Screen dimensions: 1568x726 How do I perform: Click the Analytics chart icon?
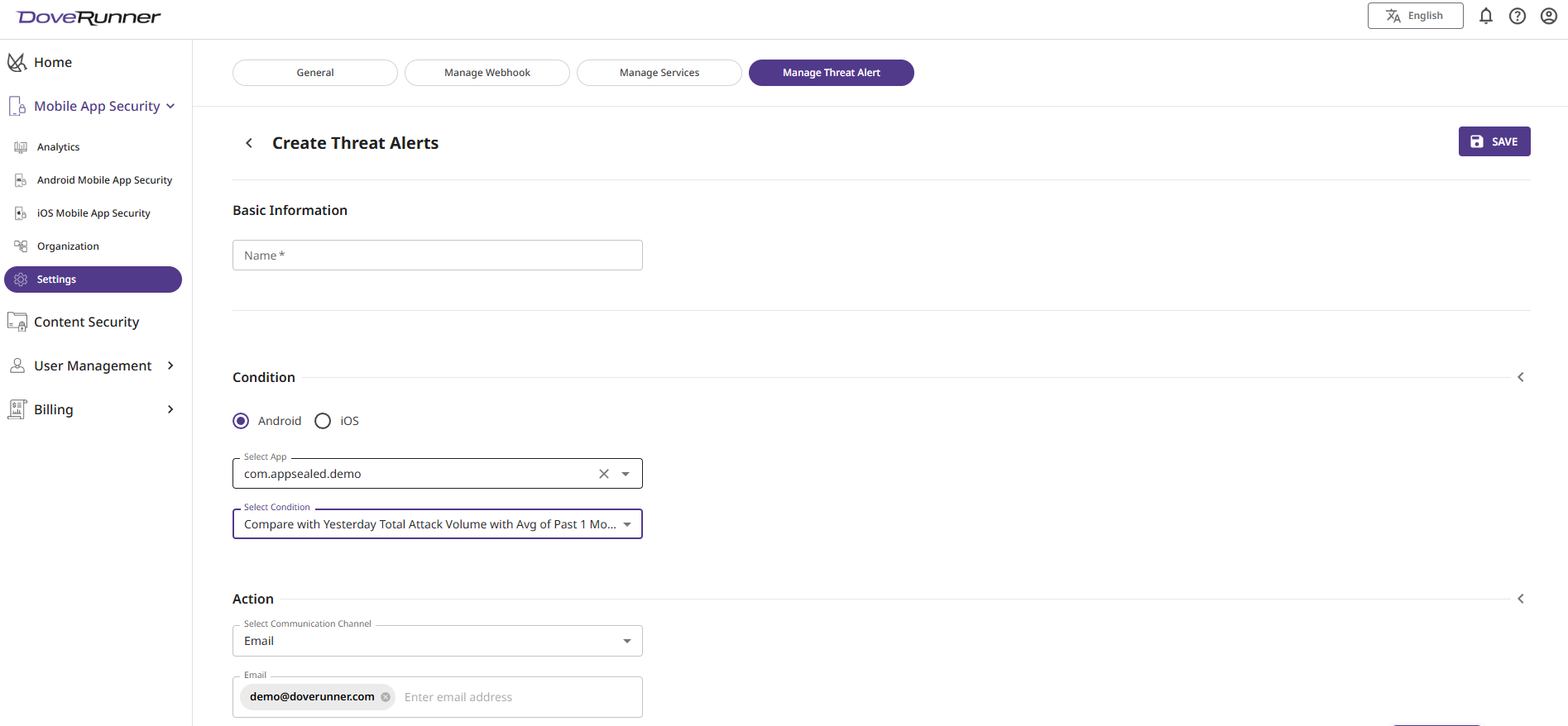pyautogui.click(x=21, y=147)
